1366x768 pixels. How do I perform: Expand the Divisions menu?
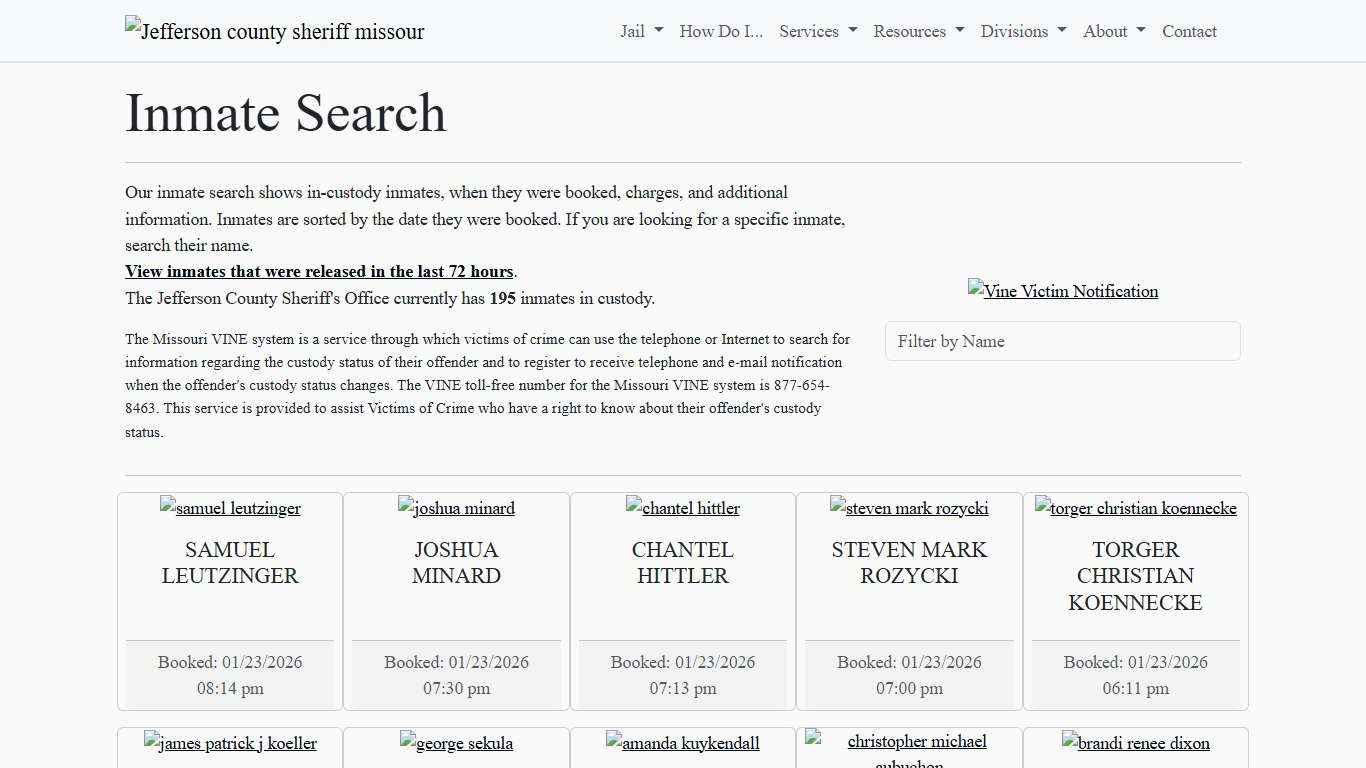click(1022, 31)
